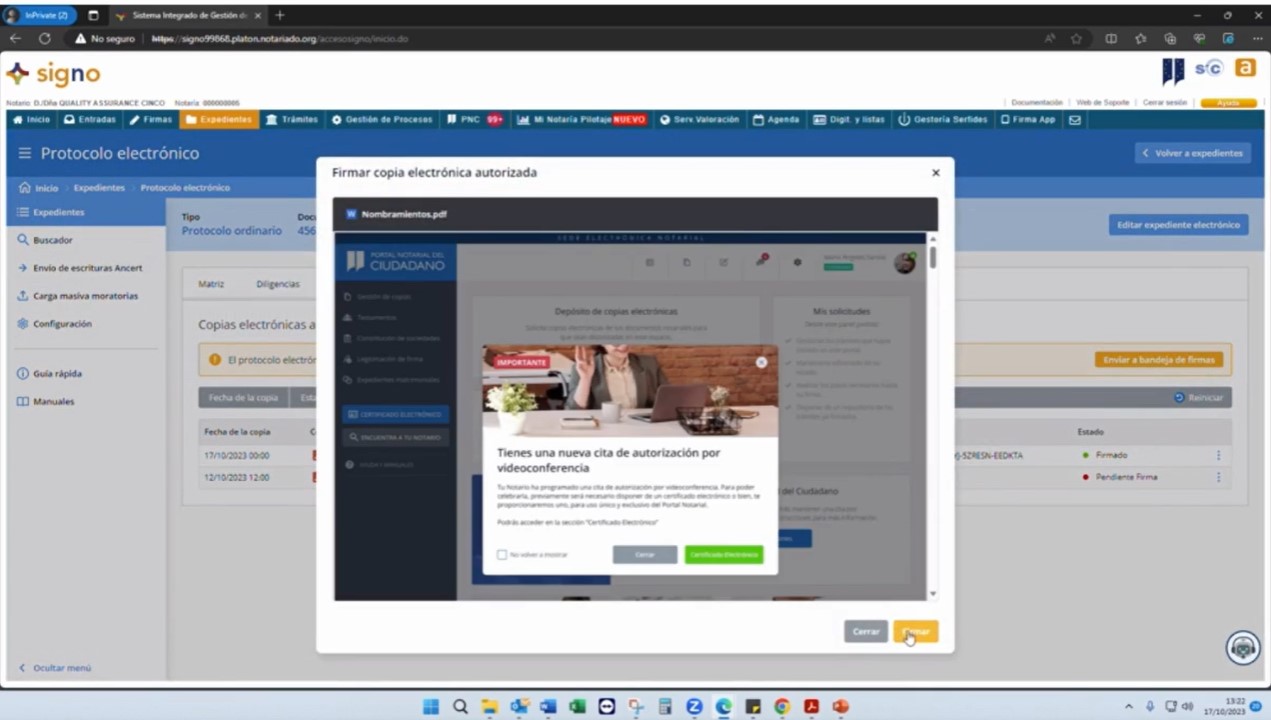Close the Firmar copia electrónica dialog
Viewport: 1271px width, 720px height.
[x=935, y=173]
